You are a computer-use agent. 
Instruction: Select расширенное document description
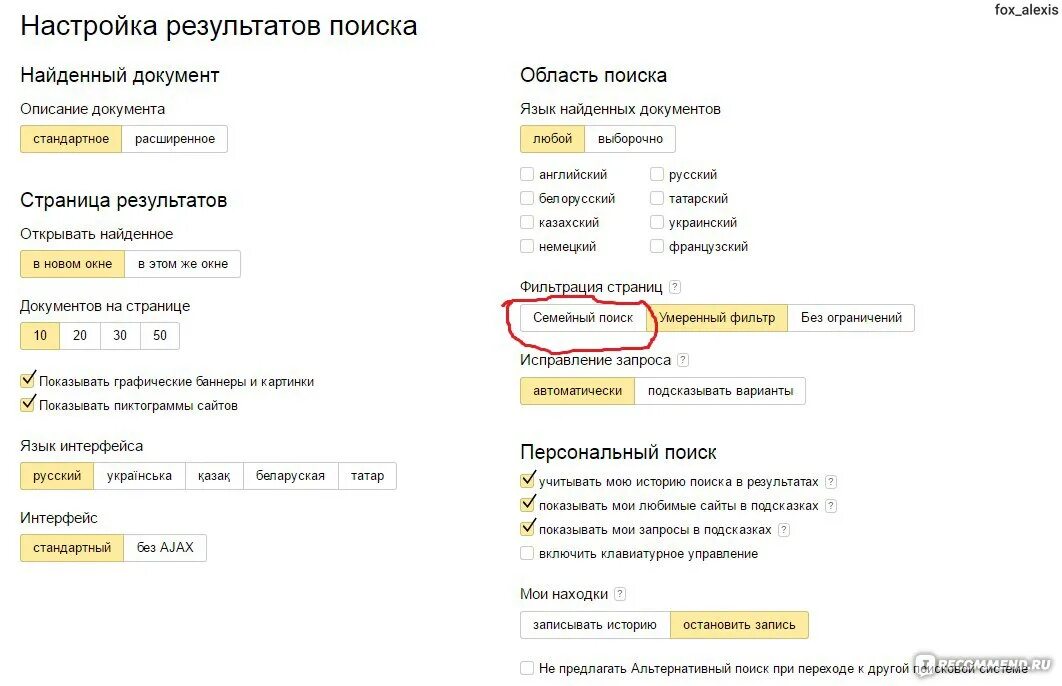(175, 139)
